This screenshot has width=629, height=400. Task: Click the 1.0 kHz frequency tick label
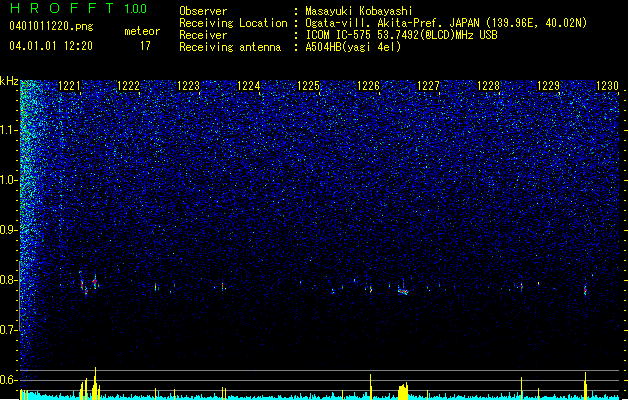pyautogui.click(x=9, y=180)
